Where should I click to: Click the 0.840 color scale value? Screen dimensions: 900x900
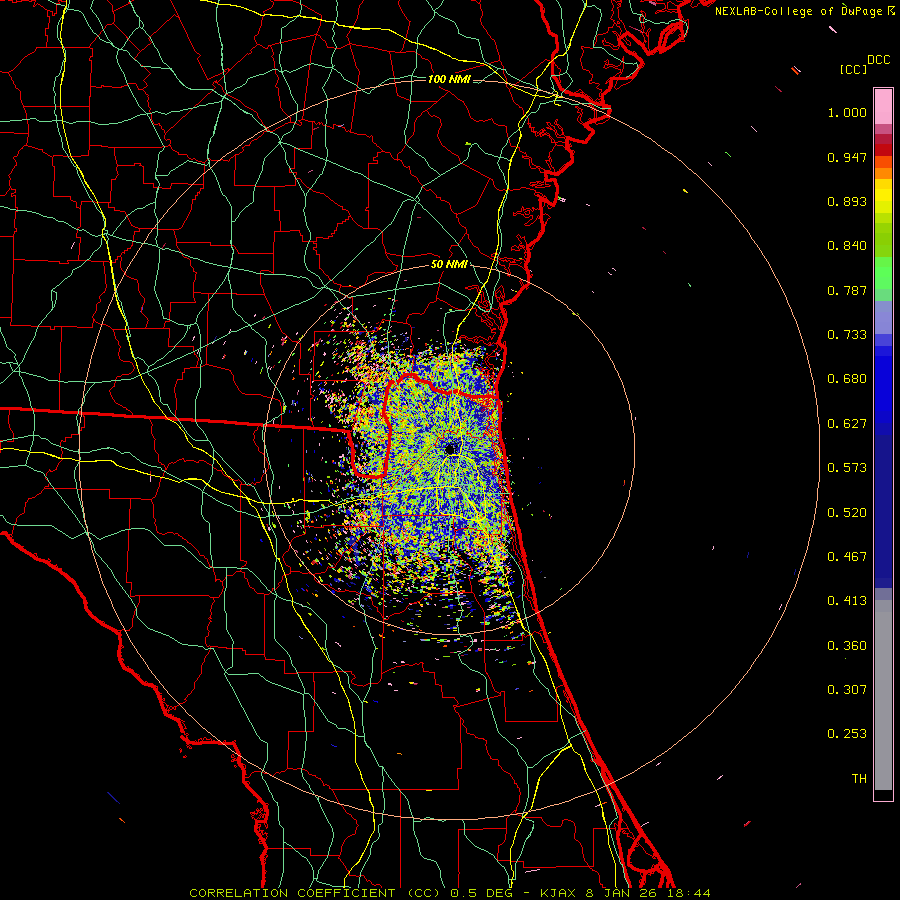pyautogui.click(x=847, y=246)
